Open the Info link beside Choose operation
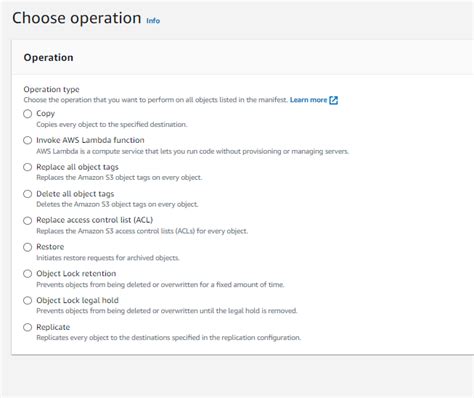Screen dimensions: 474x398 click(153, 21)
